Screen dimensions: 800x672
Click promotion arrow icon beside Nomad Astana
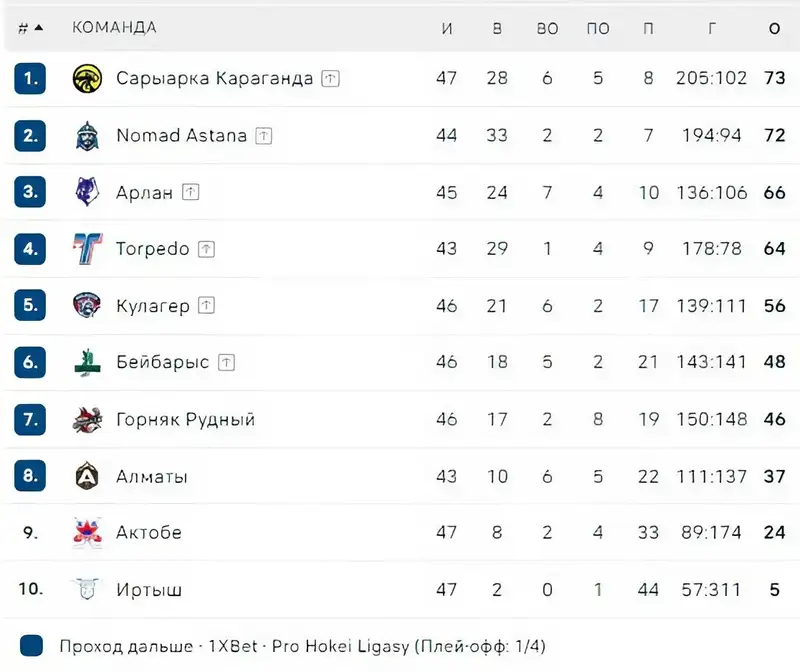pos(264,135)
